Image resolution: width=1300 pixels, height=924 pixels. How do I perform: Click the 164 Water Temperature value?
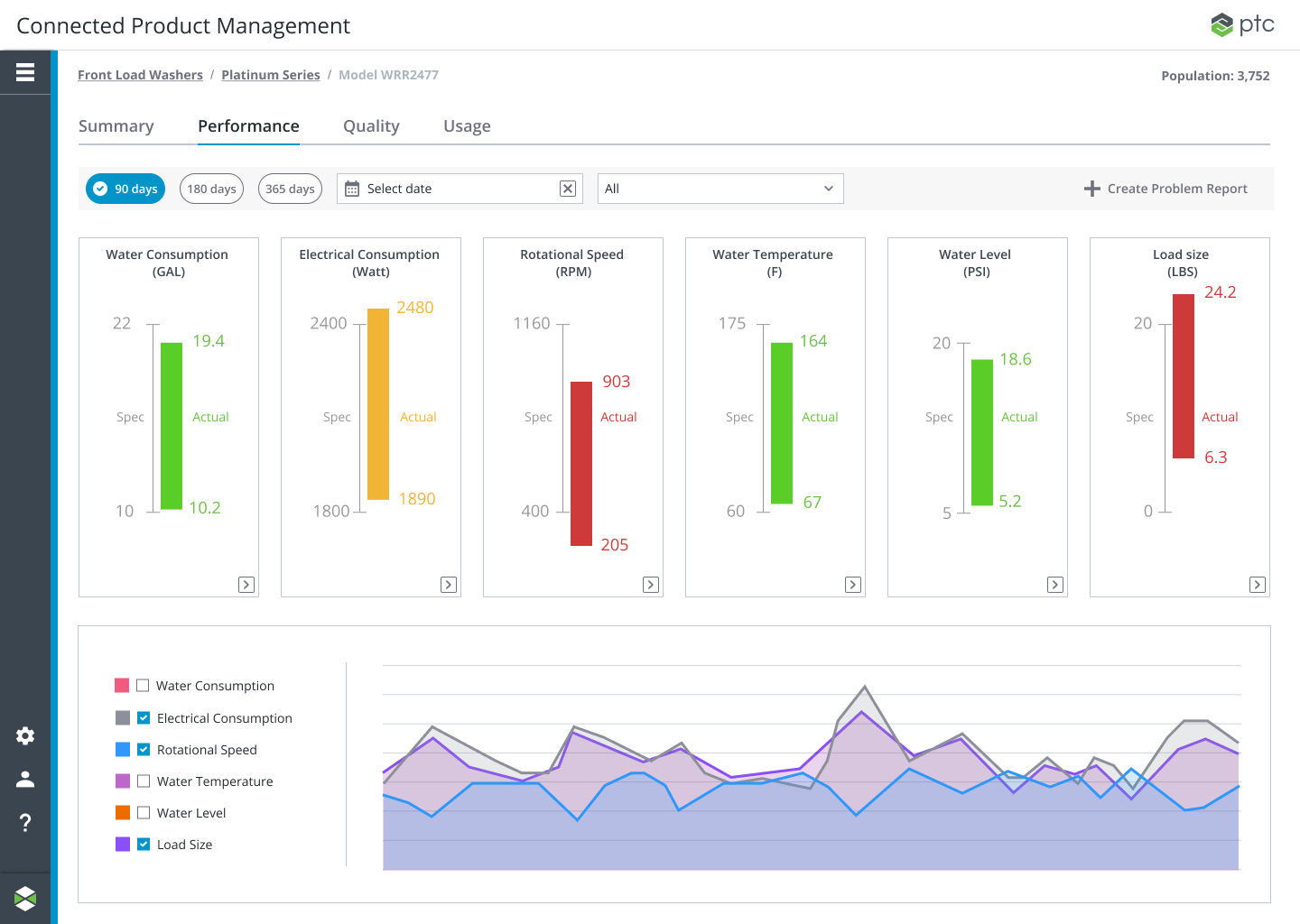(x=813, y=341)
